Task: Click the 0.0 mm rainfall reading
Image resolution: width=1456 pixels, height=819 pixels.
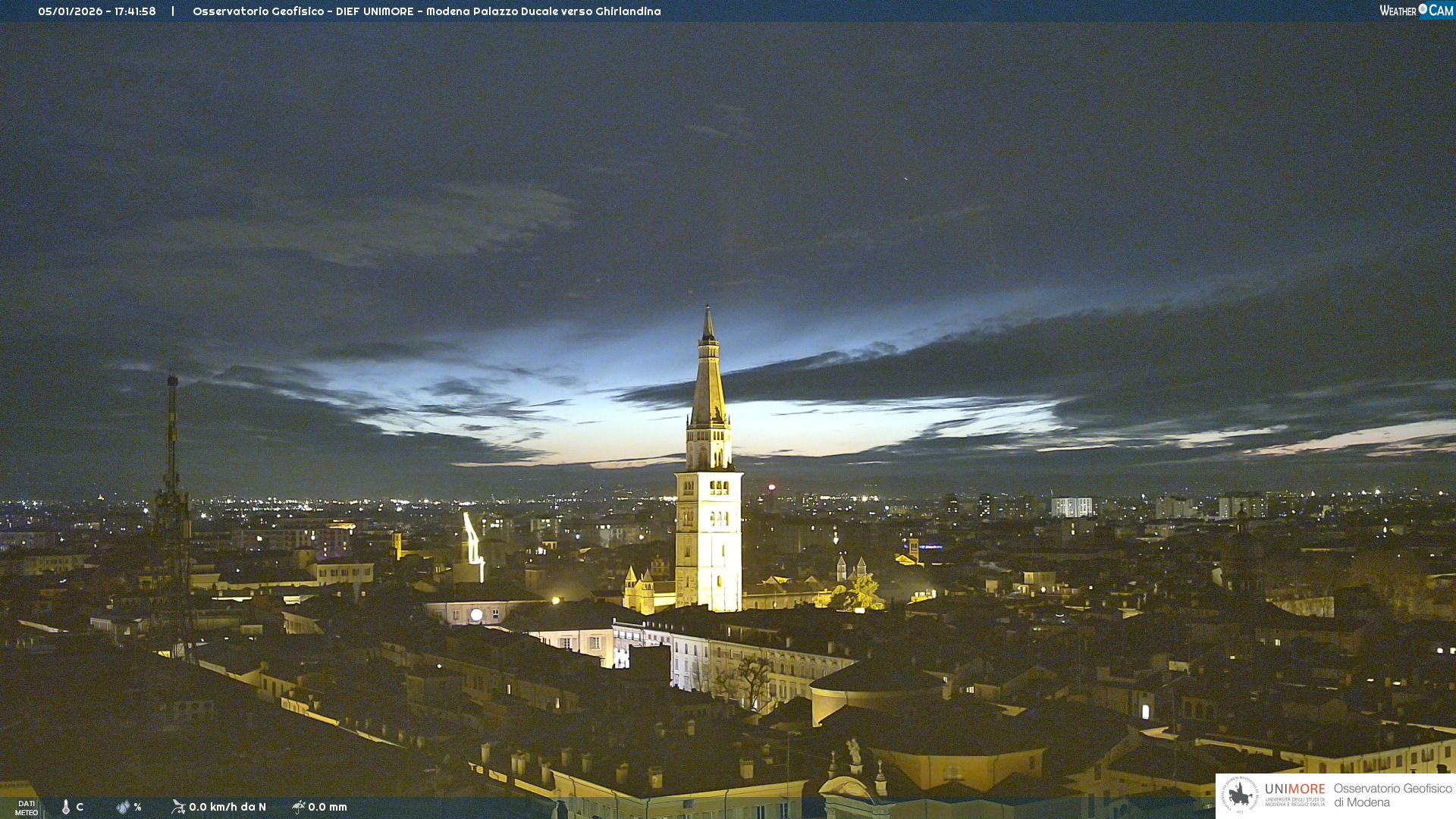Action: pos(328,807)
